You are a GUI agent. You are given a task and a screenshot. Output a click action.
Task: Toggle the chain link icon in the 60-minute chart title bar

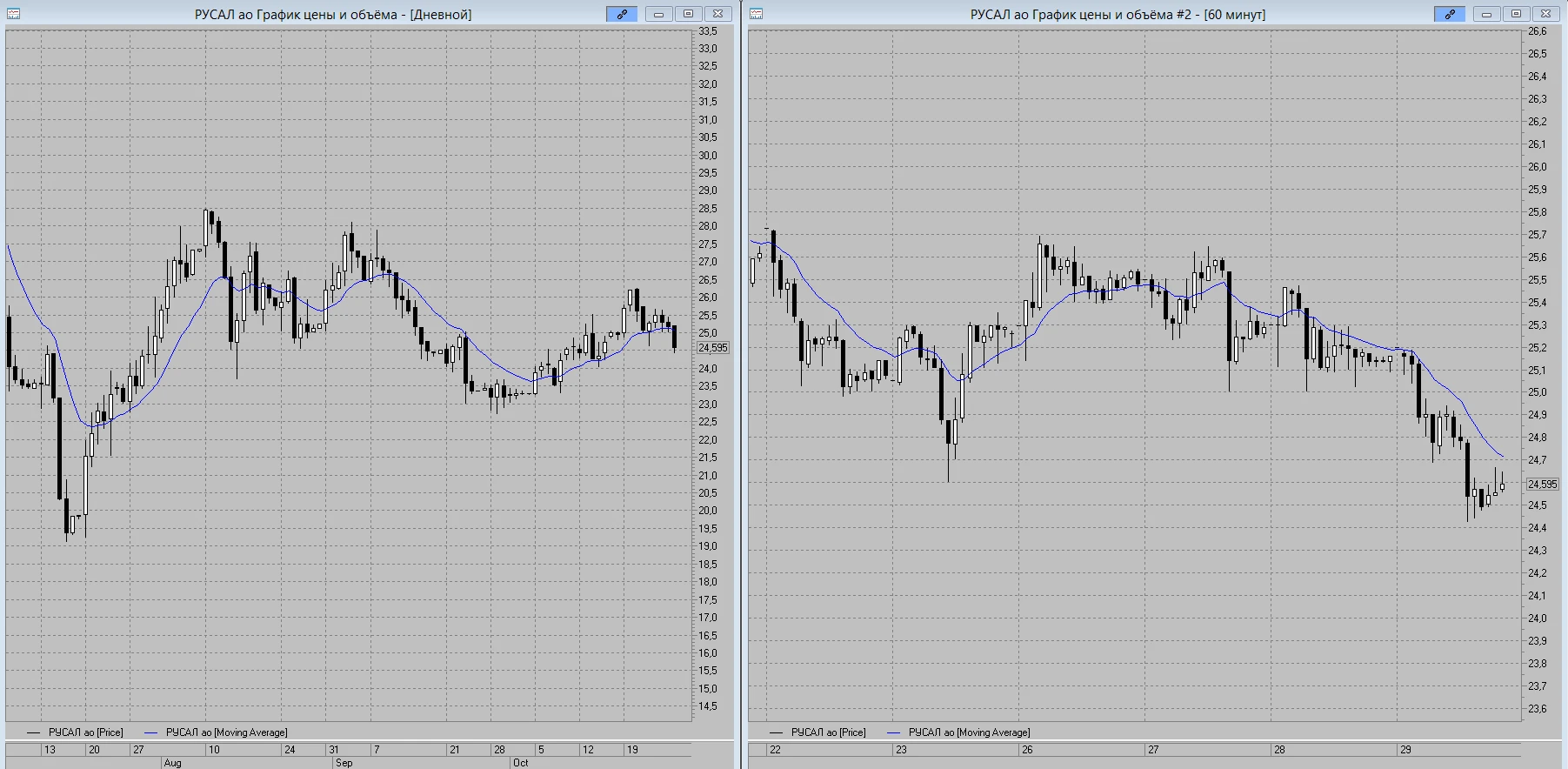[x=1450, y=14]
